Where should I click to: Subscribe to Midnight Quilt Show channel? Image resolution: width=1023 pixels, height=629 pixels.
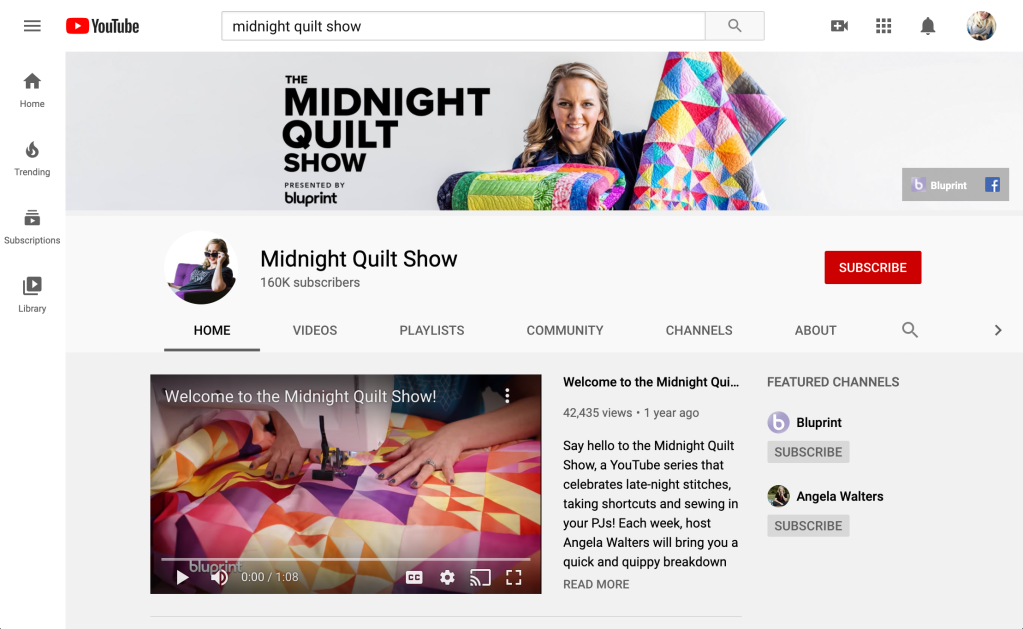click(x=872, y=268)
